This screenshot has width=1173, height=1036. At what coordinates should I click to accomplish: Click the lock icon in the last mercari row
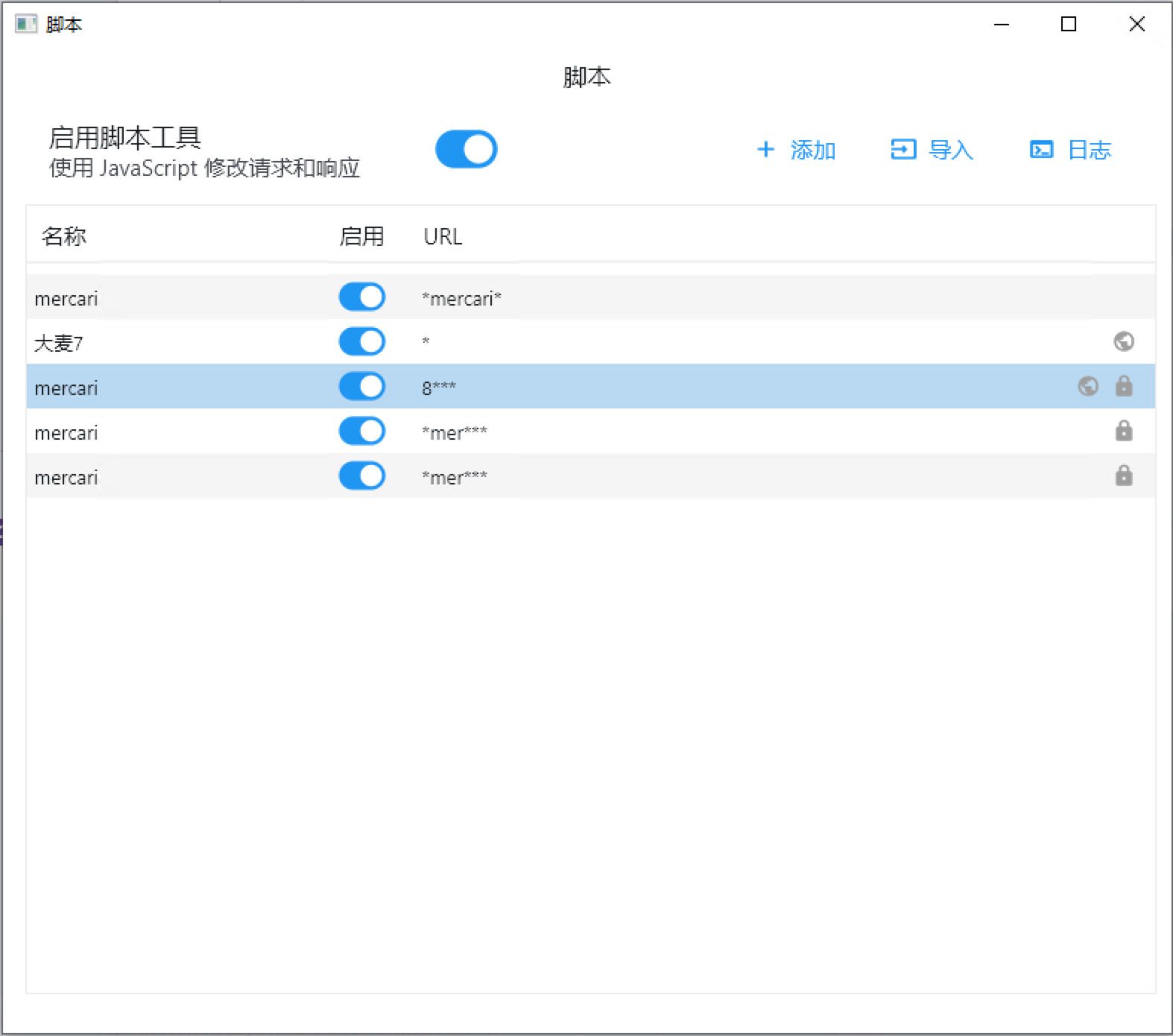coord(1124,476)
